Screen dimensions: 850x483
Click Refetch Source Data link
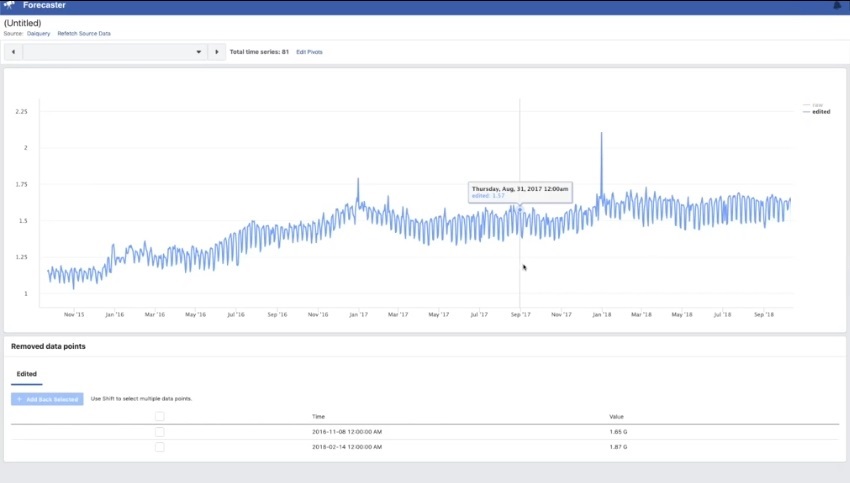click(84, 33)
